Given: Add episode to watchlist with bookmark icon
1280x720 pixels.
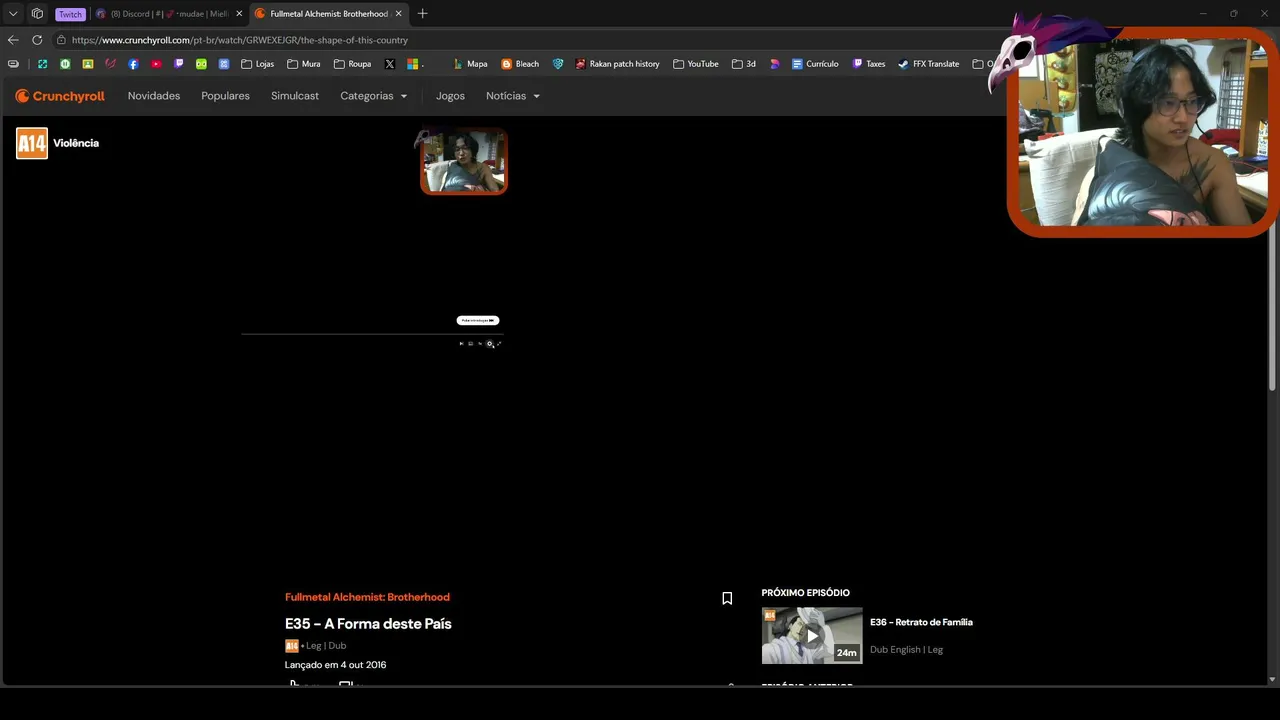Looking at the screenshot, I should pyautogui.click(x=727, y=598).
